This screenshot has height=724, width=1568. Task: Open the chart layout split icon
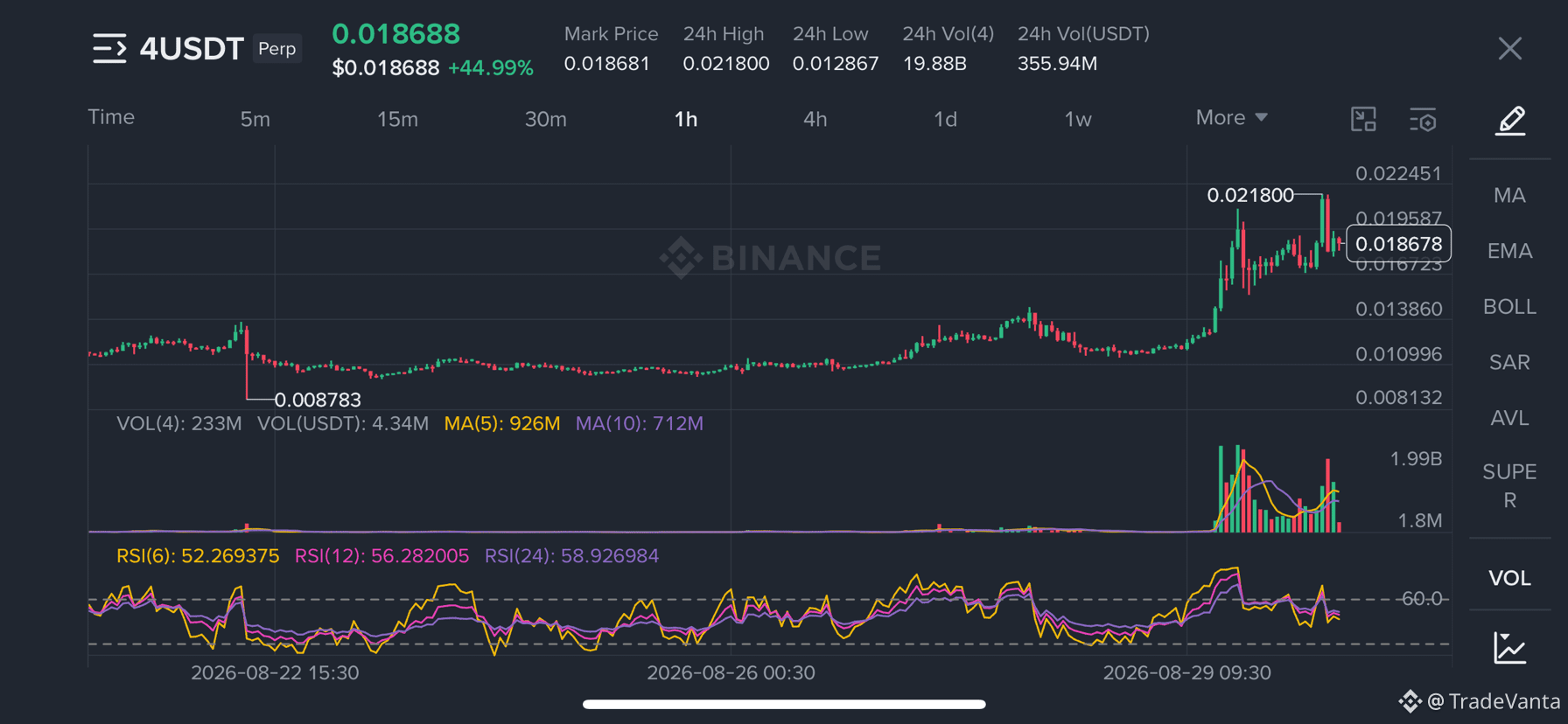point(1363,119)
